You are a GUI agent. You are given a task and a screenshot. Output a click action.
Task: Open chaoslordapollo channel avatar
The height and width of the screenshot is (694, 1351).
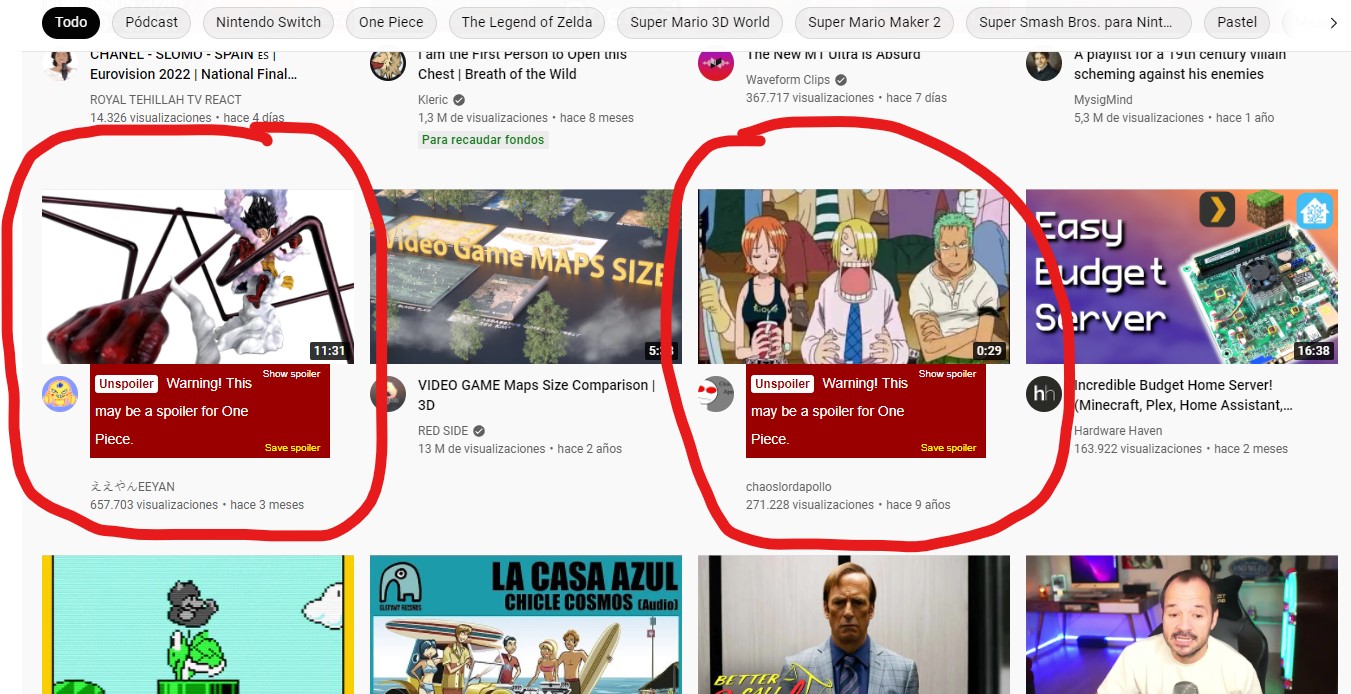(716, 394)
